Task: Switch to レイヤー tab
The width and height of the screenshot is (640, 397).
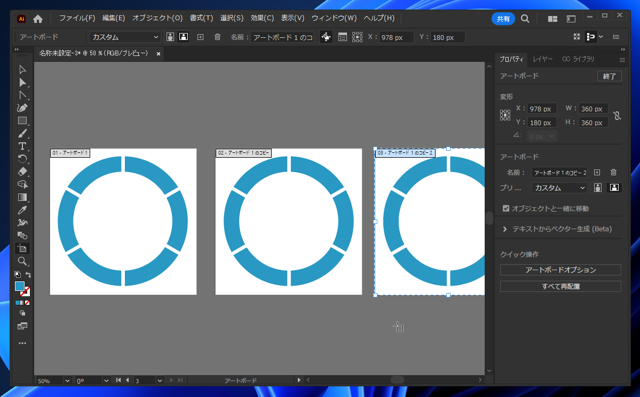Action: pos(542,59)
